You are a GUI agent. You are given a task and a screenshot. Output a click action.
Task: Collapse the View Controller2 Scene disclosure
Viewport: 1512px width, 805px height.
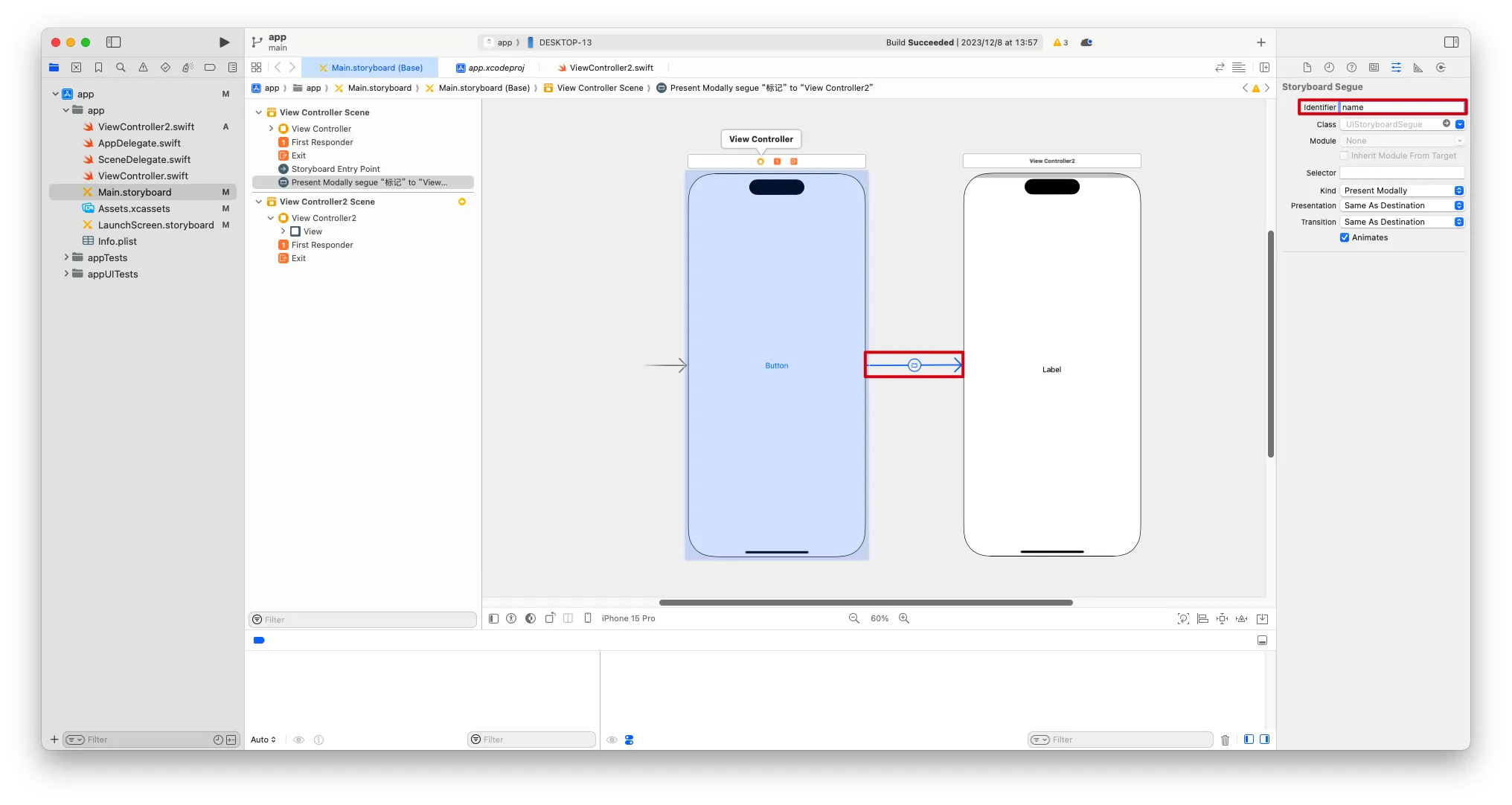(x=259, y=202)
